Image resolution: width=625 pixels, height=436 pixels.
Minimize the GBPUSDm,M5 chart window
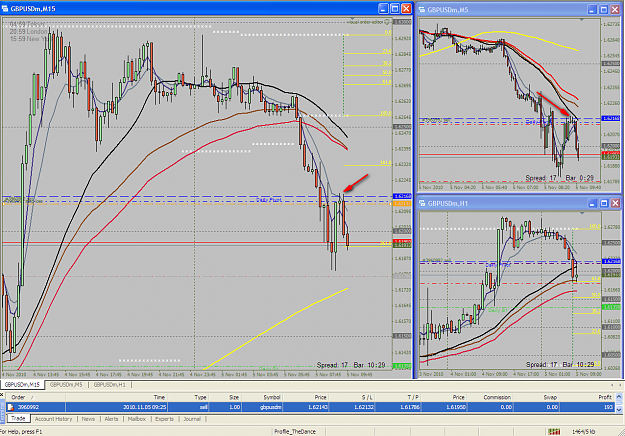(592, 10)
